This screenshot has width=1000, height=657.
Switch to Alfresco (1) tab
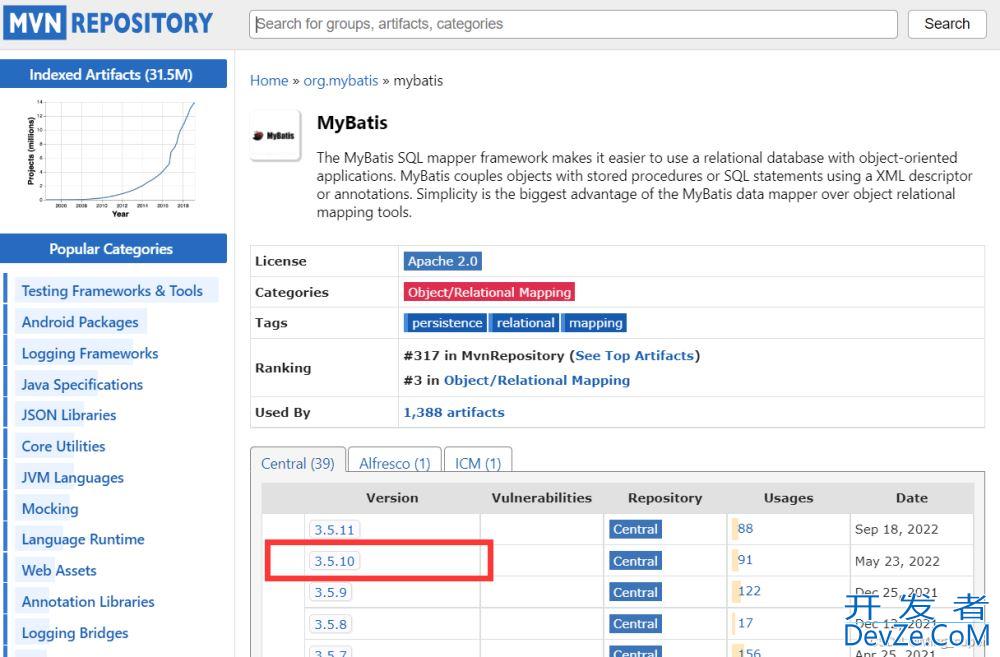tap(395, 461)
